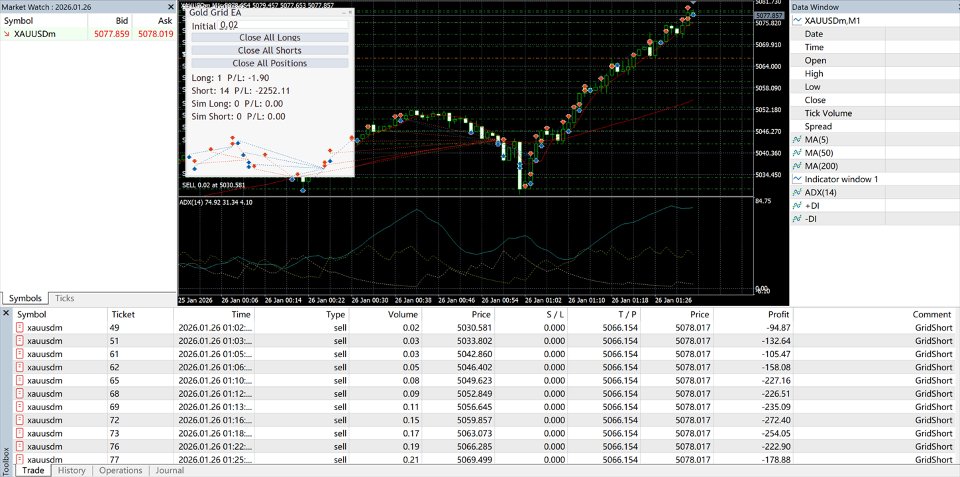Viewport: 960px width, 477px height.
Task: Click the Close All Longs button
Action: (270, 37)
